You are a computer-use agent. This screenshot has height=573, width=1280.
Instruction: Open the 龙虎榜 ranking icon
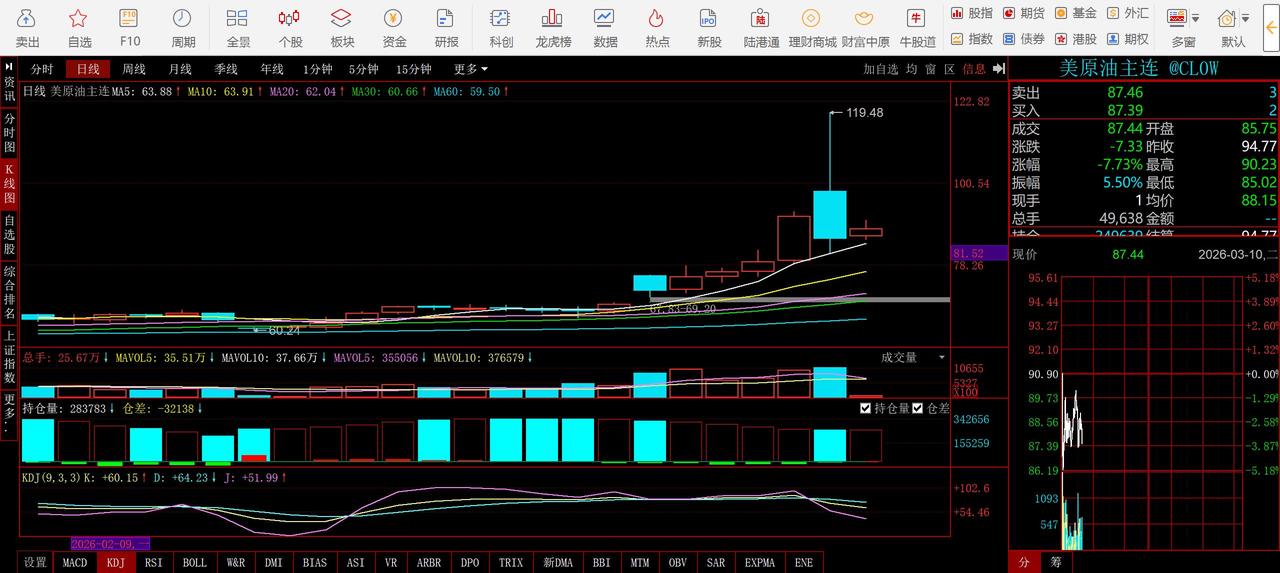pyautogui.click(x=553, y=28)
